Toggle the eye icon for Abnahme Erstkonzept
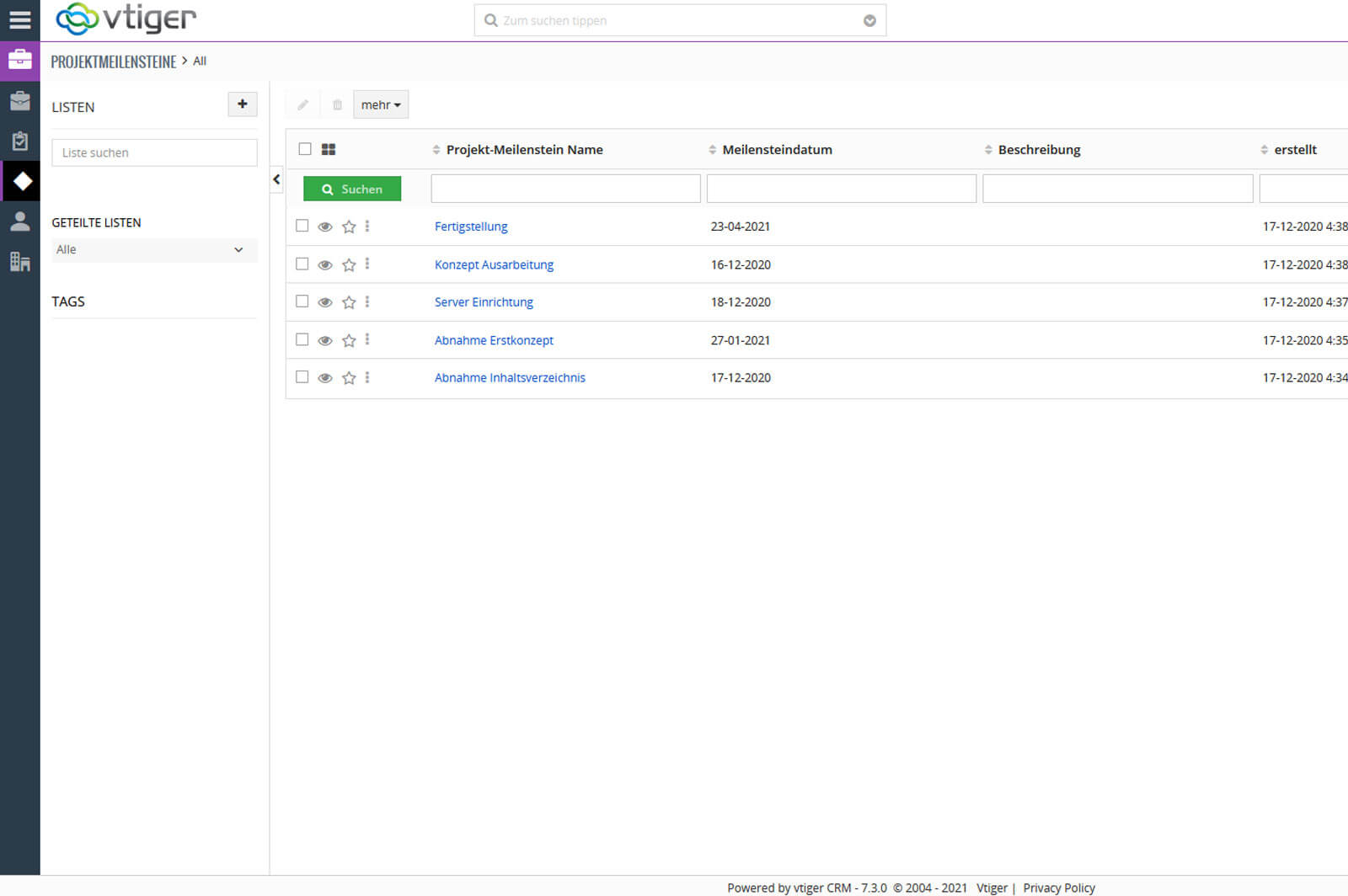Screen dimensions: 1348x896 pos(325,340)
